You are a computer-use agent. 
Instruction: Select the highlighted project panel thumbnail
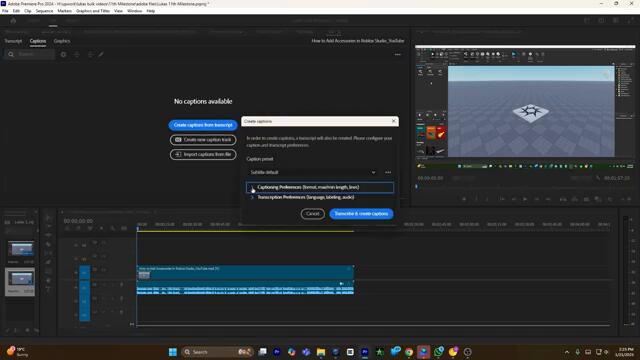[x=20, y=282]
